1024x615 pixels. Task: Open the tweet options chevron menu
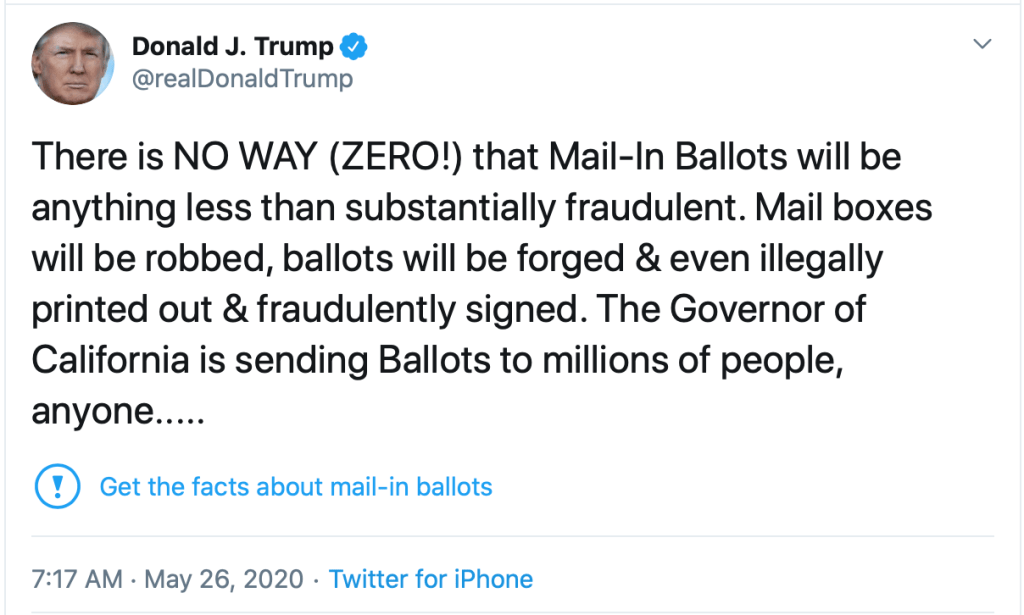point(982,44)
